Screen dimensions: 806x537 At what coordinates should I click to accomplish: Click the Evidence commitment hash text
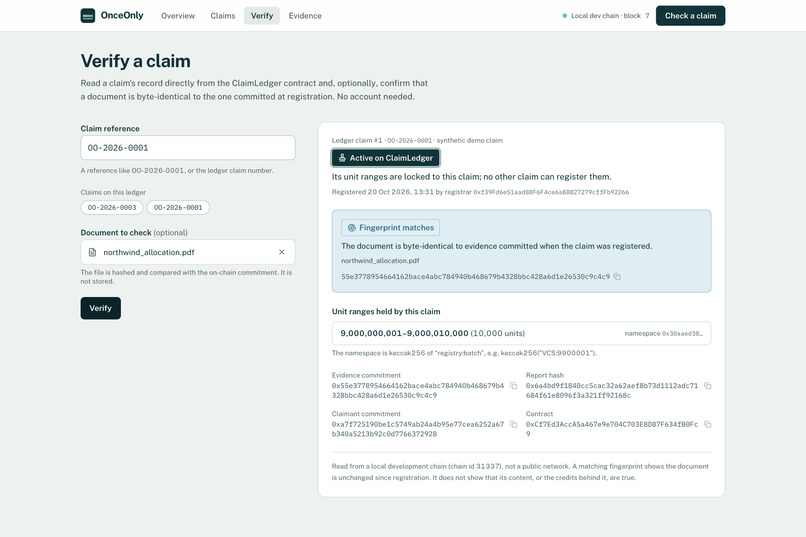pyautogui.click(x=418, y=391)
